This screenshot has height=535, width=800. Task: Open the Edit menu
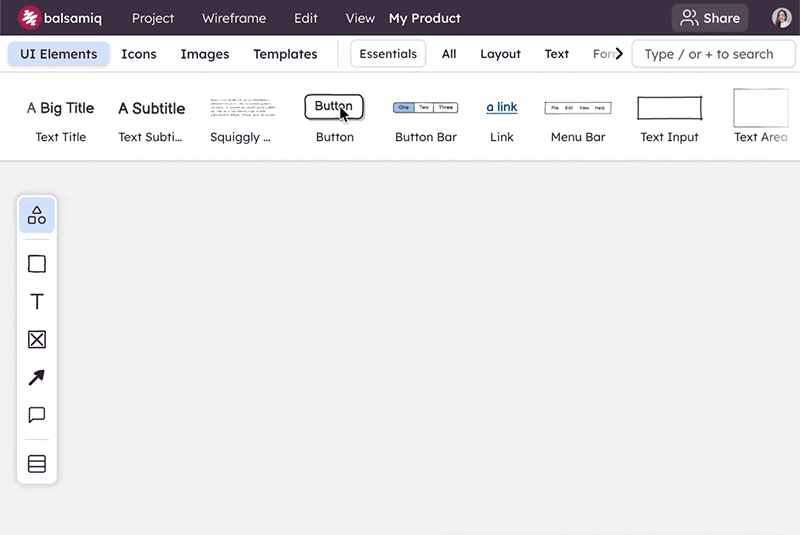tap(306, 18)
